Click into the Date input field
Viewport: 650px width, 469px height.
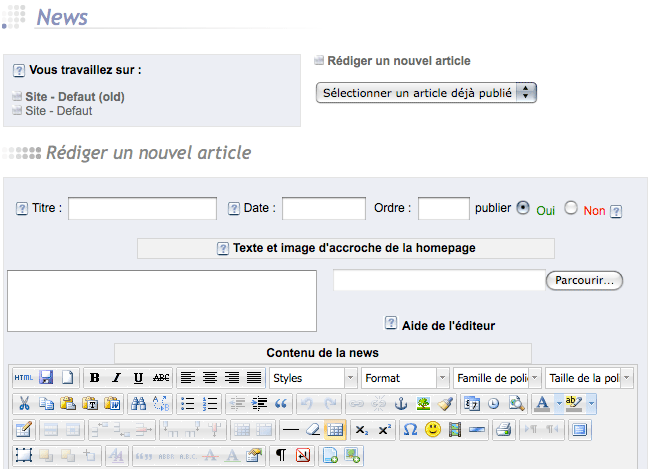[324, 208]
